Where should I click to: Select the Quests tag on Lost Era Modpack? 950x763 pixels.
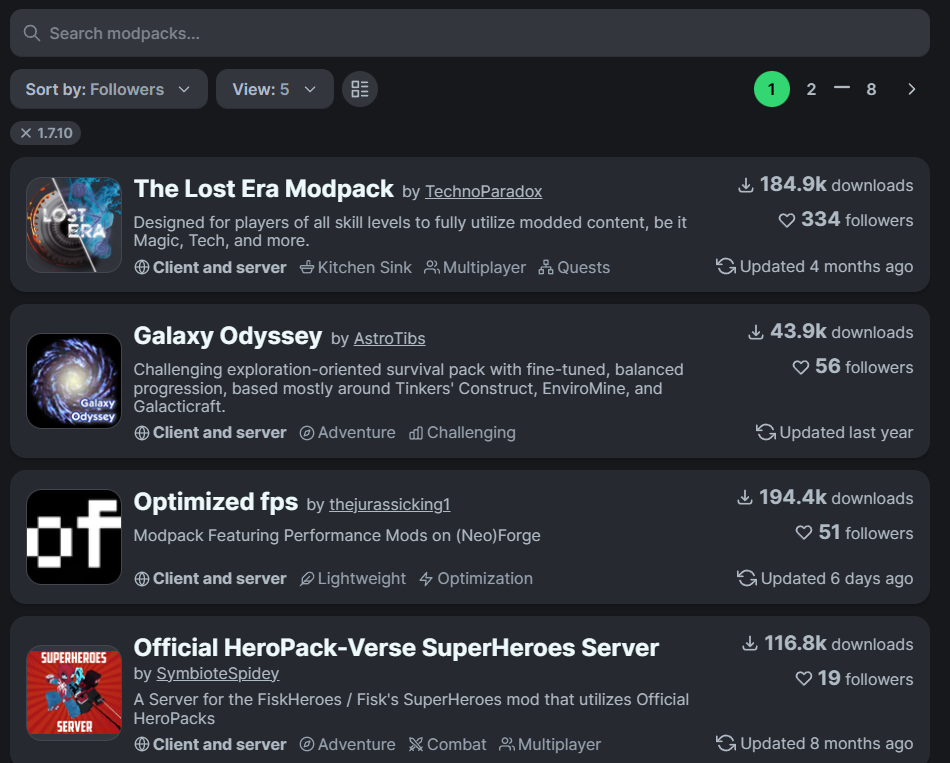click(574, 267)
